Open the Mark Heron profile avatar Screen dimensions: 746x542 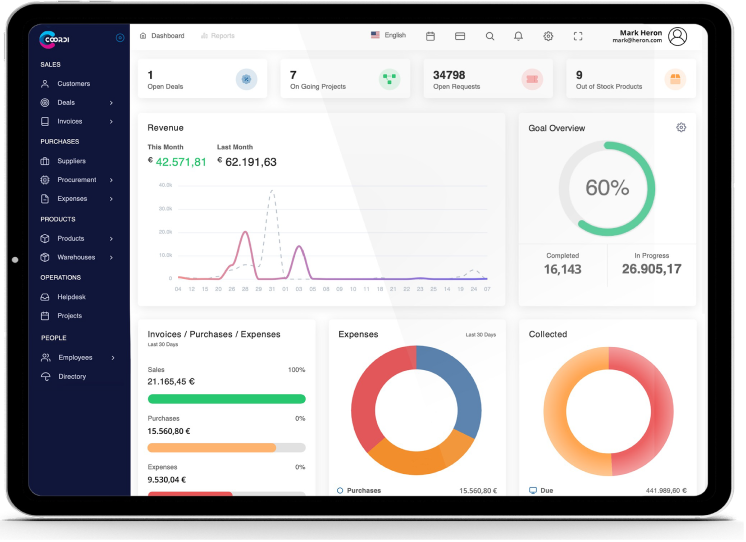point(678,37)
